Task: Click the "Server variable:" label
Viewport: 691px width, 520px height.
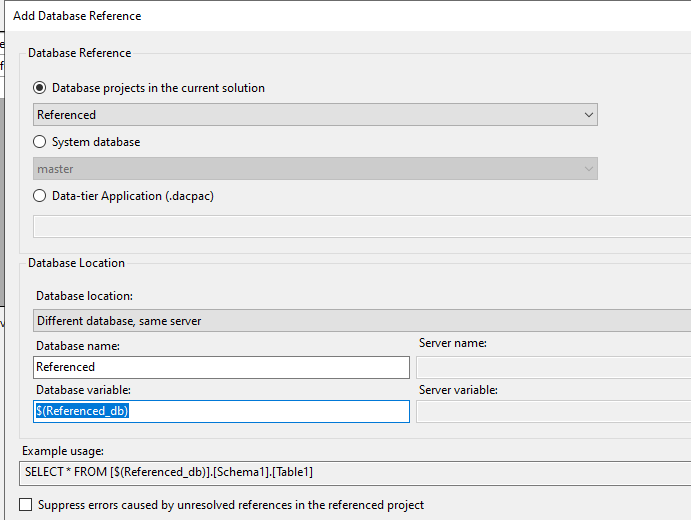Action: click(458, 390)
